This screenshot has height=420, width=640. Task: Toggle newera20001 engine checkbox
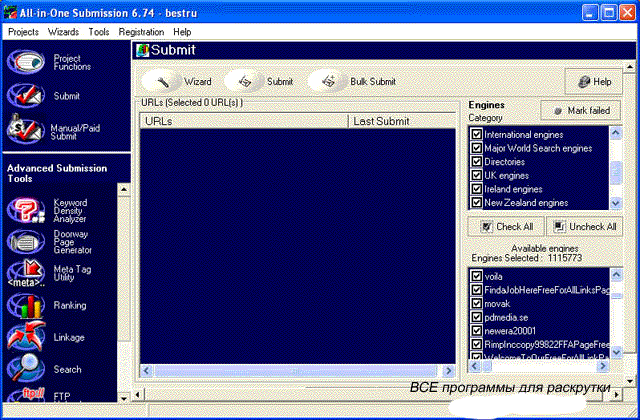click(x=476, y=331)
